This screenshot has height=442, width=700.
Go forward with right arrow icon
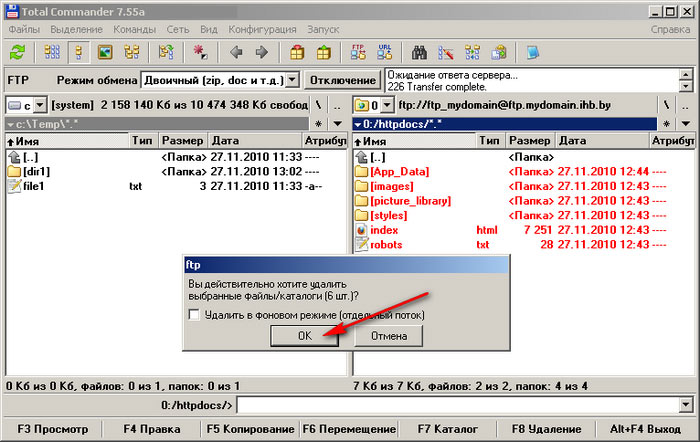262,53
